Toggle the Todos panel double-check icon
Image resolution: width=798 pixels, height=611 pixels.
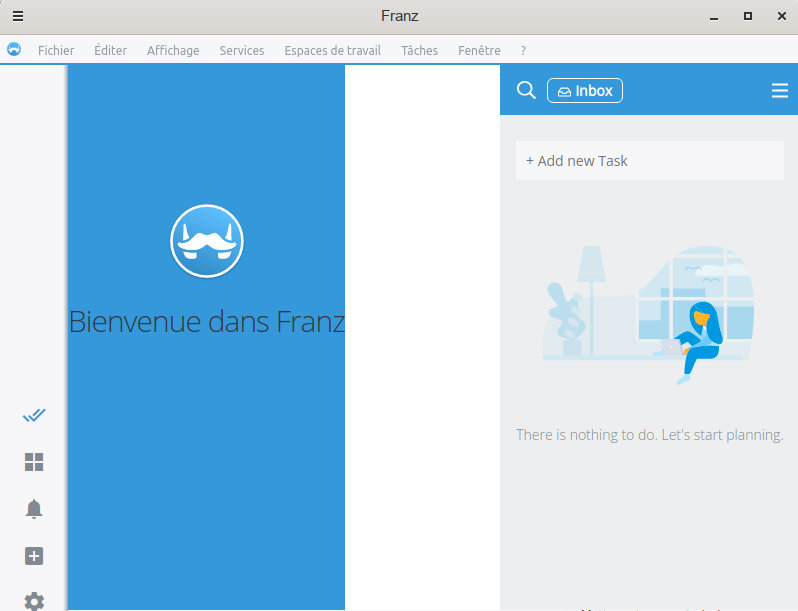[34, 415]
